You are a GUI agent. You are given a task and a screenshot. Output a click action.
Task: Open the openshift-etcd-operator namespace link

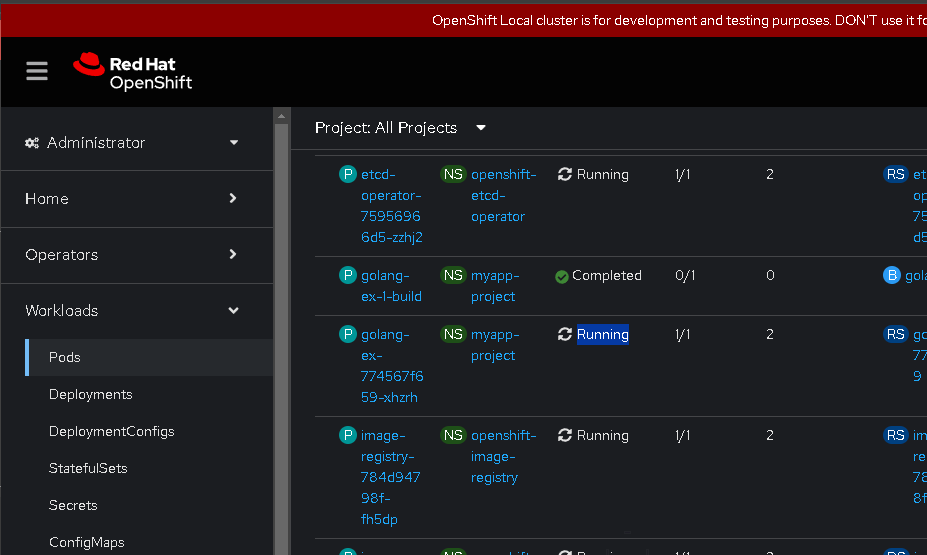[504, 196]
